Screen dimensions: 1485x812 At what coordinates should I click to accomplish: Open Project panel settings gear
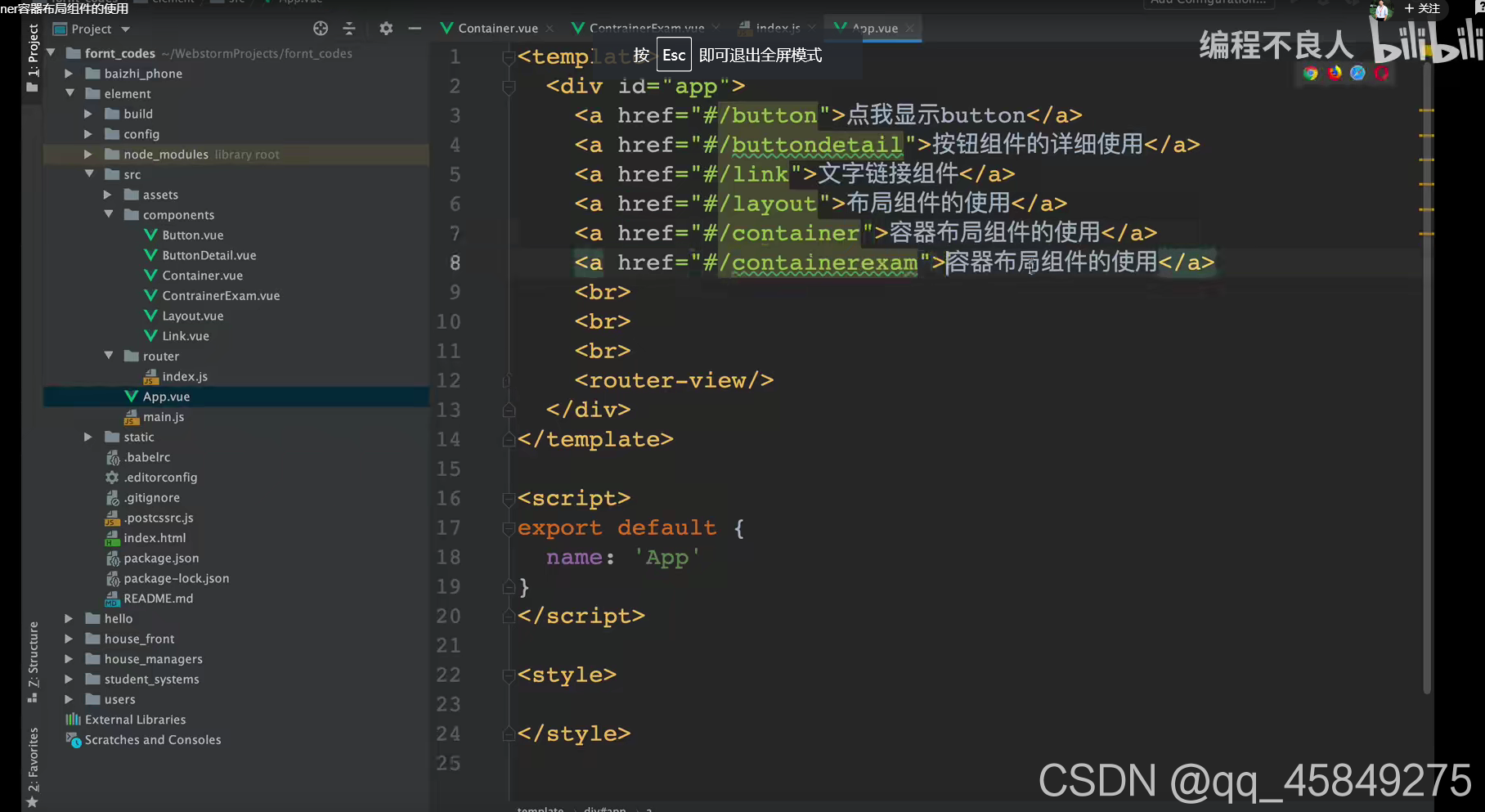click(386, 29)
